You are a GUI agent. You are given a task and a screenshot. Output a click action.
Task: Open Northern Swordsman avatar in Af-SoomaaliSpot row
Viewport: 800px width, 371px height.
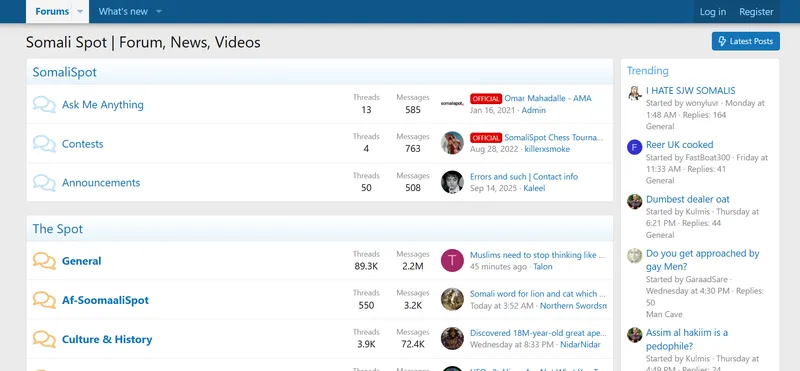click(452, 300)
